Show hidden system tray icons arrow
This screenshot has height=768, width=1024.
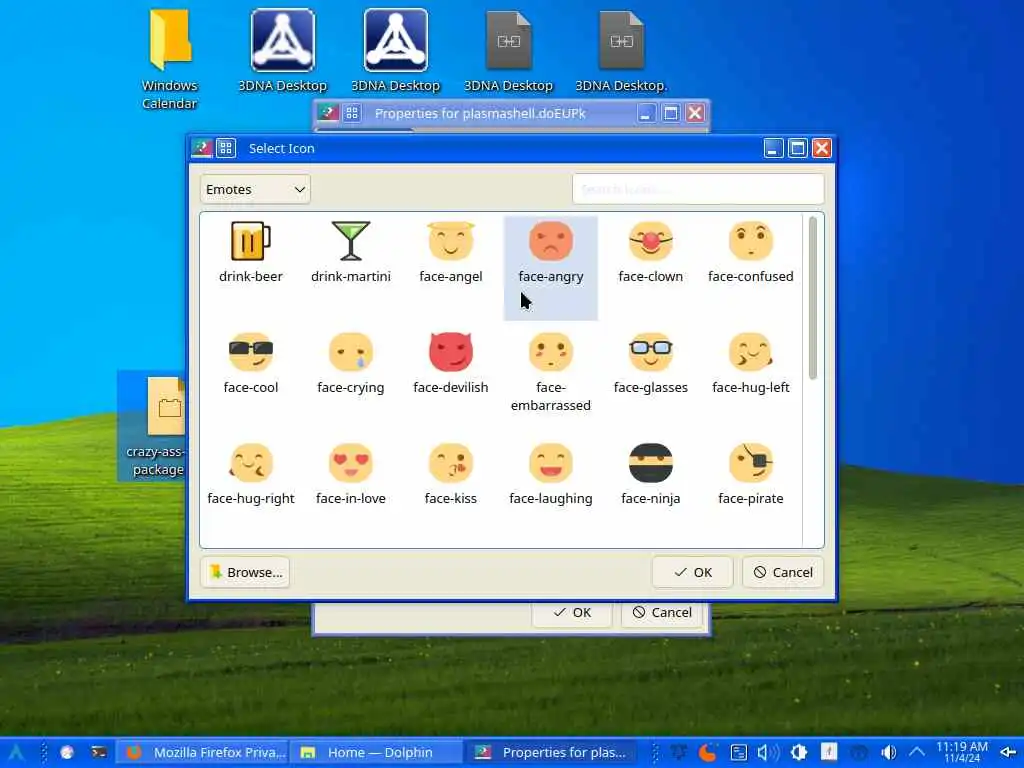pos(917,752)
